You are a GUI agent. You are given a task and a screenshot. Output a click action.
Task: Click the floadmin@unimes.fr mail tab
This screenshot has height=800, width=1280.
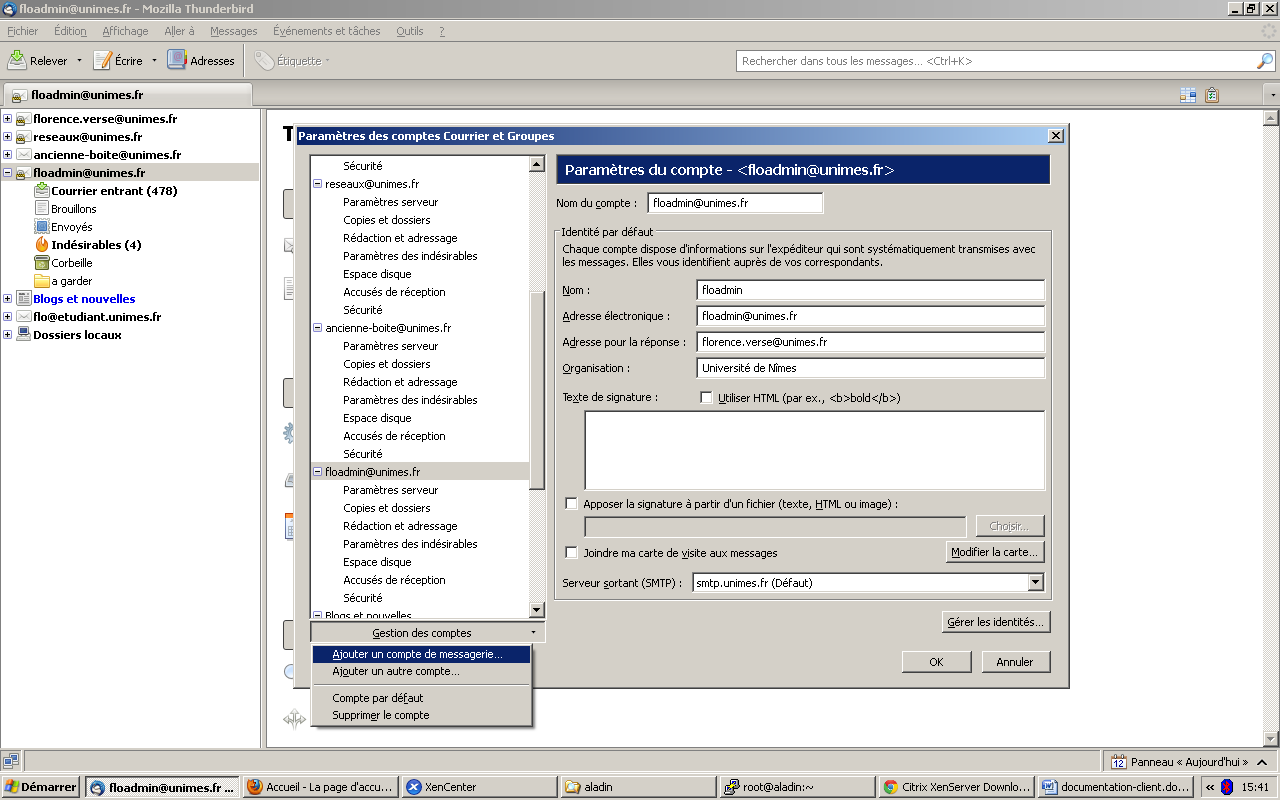point(126,95)
